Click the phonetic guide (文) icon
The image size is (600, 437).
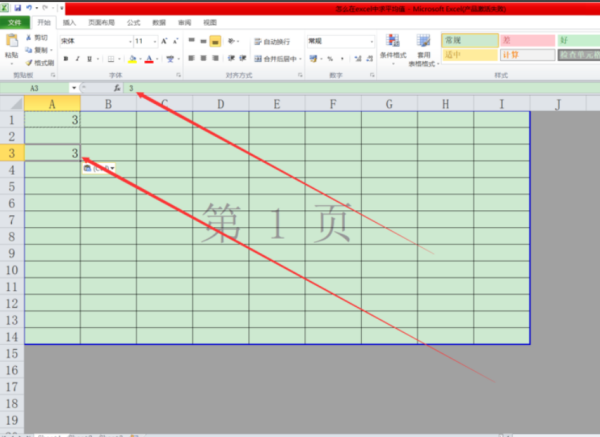tap(170, 59)
